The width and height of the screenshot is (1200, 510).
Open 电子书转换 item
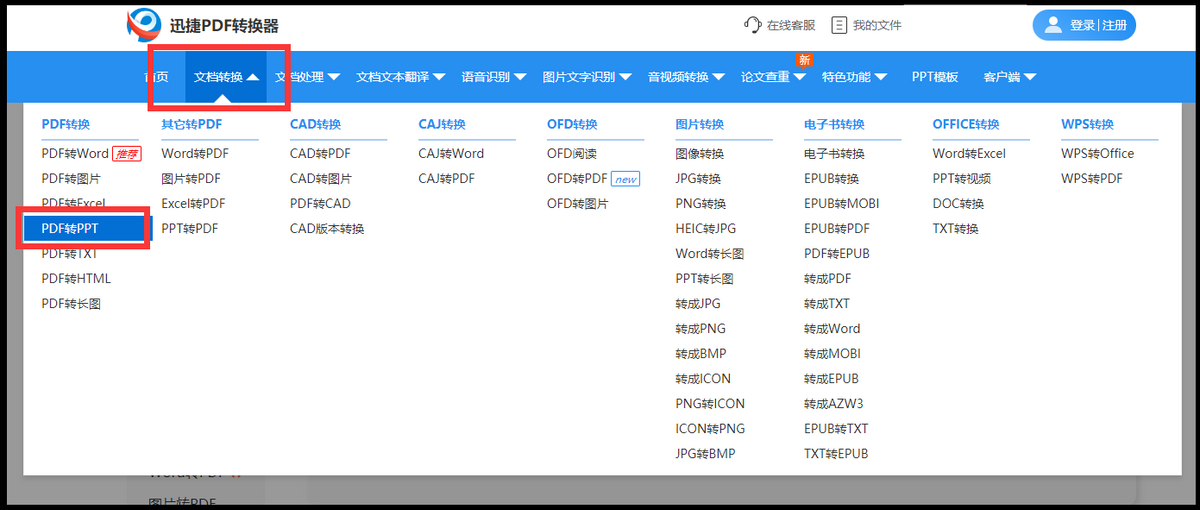[834, 154]
